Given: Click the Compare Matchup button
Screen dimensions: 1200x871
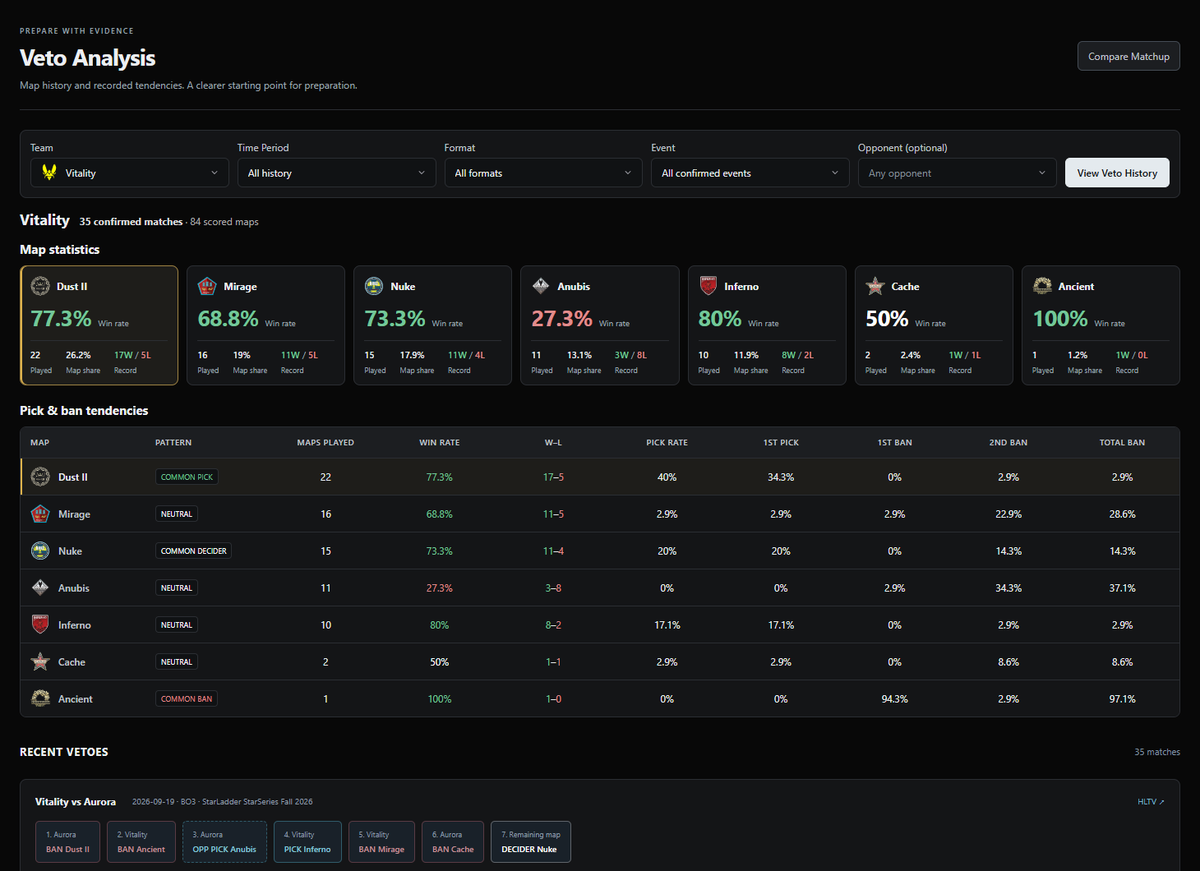Looking at the screenshot, I should point(1128,56).
